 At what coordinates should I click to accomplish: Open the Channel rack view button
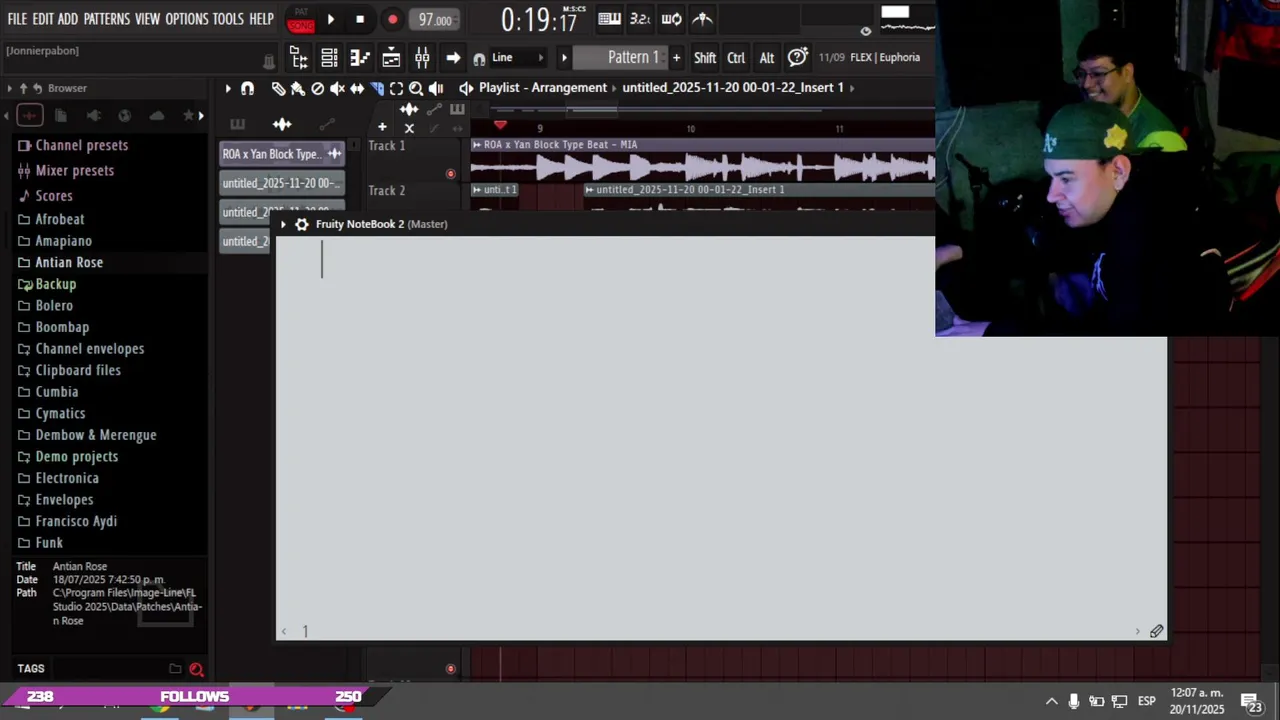(x=329, y=57)
